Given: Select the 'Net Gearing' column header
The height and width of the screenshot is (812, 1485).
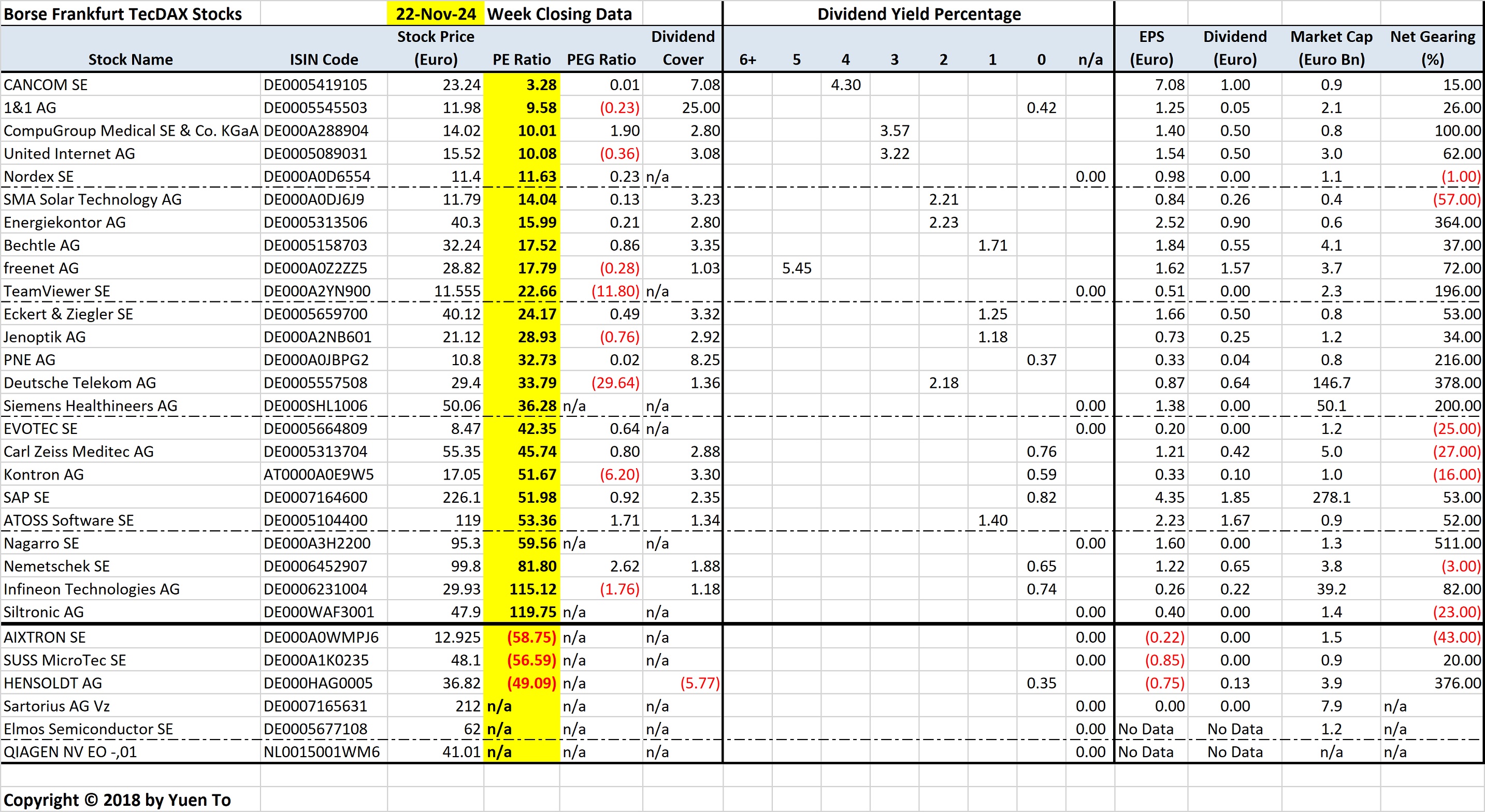Looking at the screenshot, I should tap(1433, 48).
